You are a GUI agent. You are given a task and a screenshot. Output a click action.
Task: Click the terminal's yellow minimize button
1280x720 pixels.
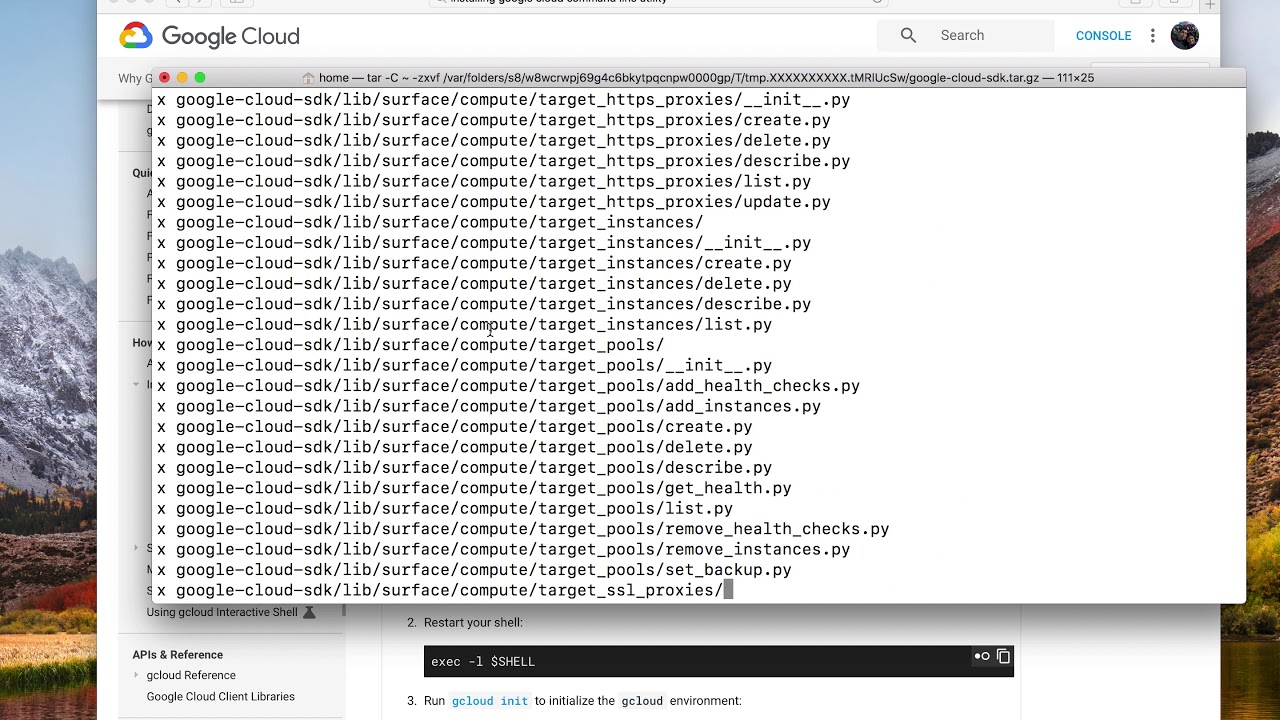[182, 77]
